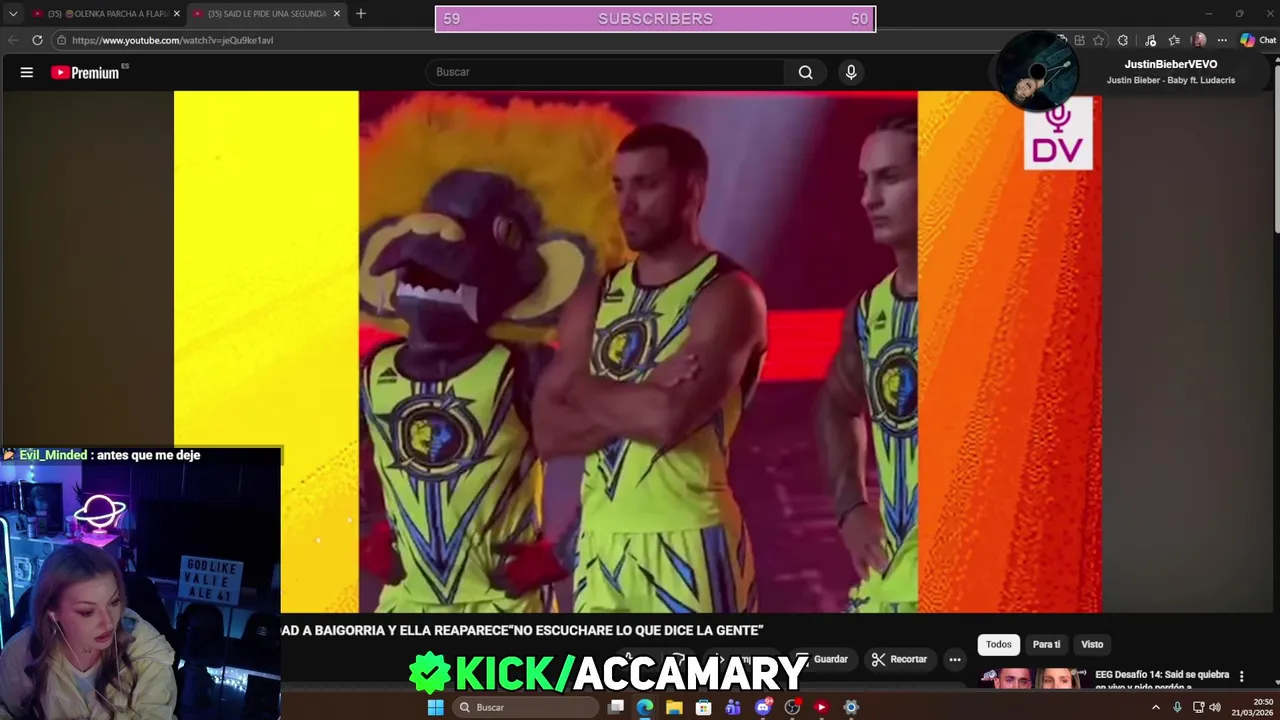
Task: Open Microsoft Store from the taskbar
Action: click(703, 707)
